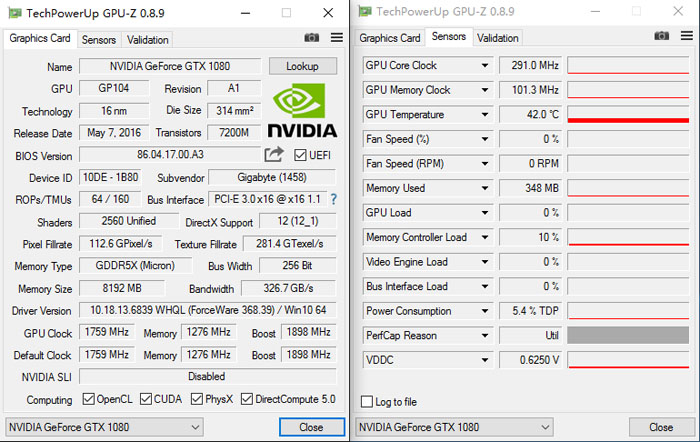
Task: Toggle the PhysX checkbox
Action: point(197,399)
